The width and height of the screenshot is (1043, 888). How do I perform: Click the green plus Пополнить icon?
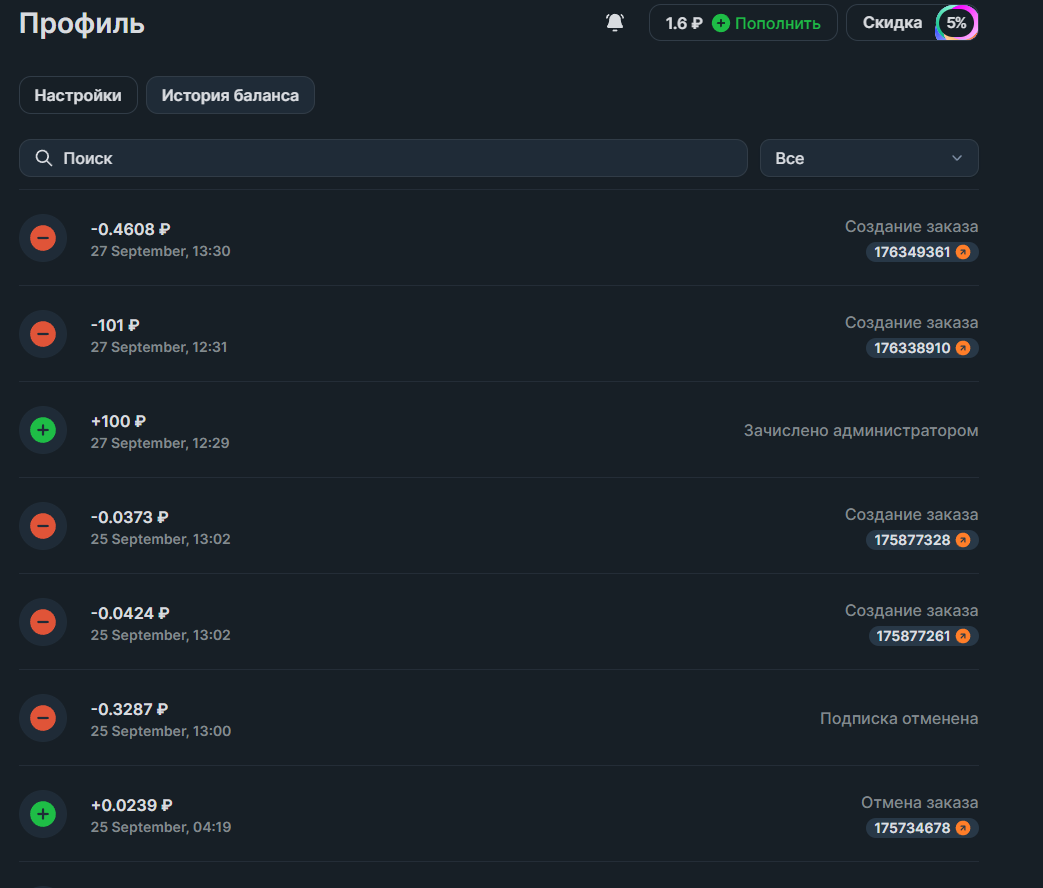coord(720,23)
